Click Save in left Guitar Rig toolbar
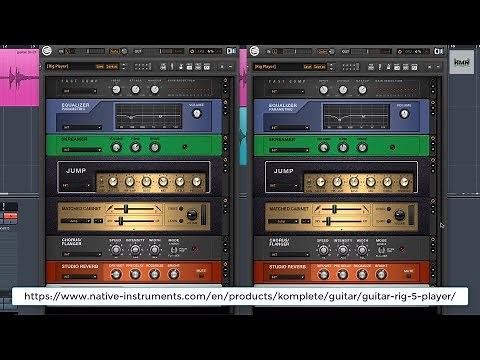 100,67
